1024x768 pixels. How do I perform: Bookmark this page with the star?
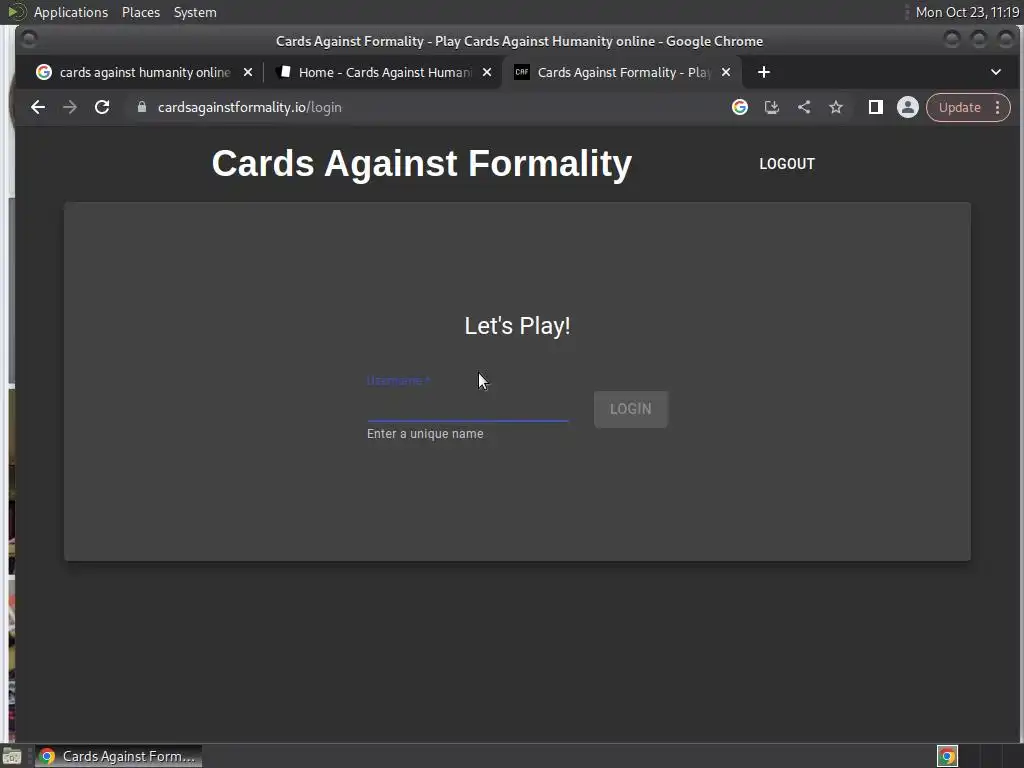(x=836, y=107)
